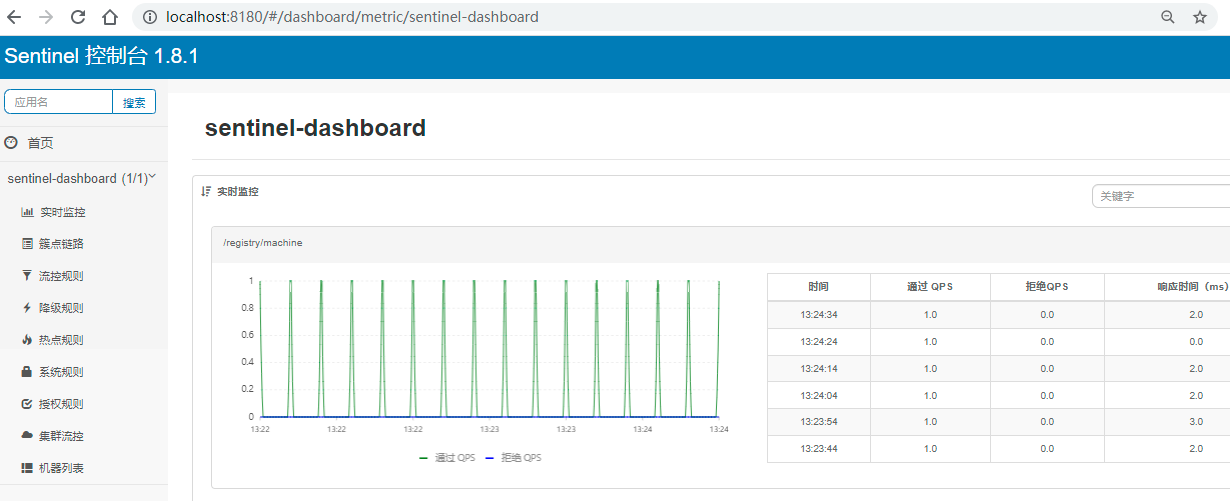Select row time 13:23:44

click(819, 449)
